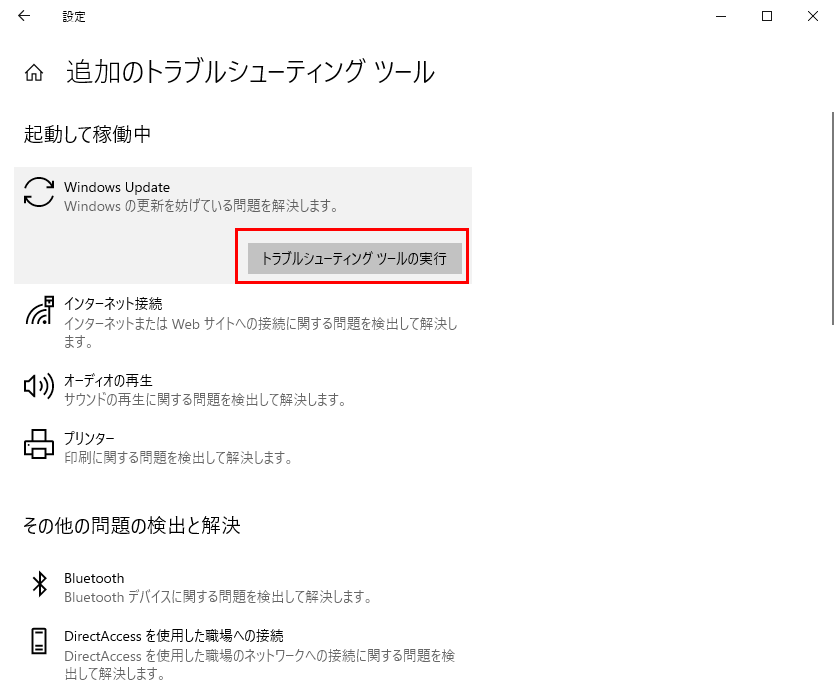Click the 設定 title label
Image resolution: width=836 pixels, height=692 pixels.
tap(74, 16)
